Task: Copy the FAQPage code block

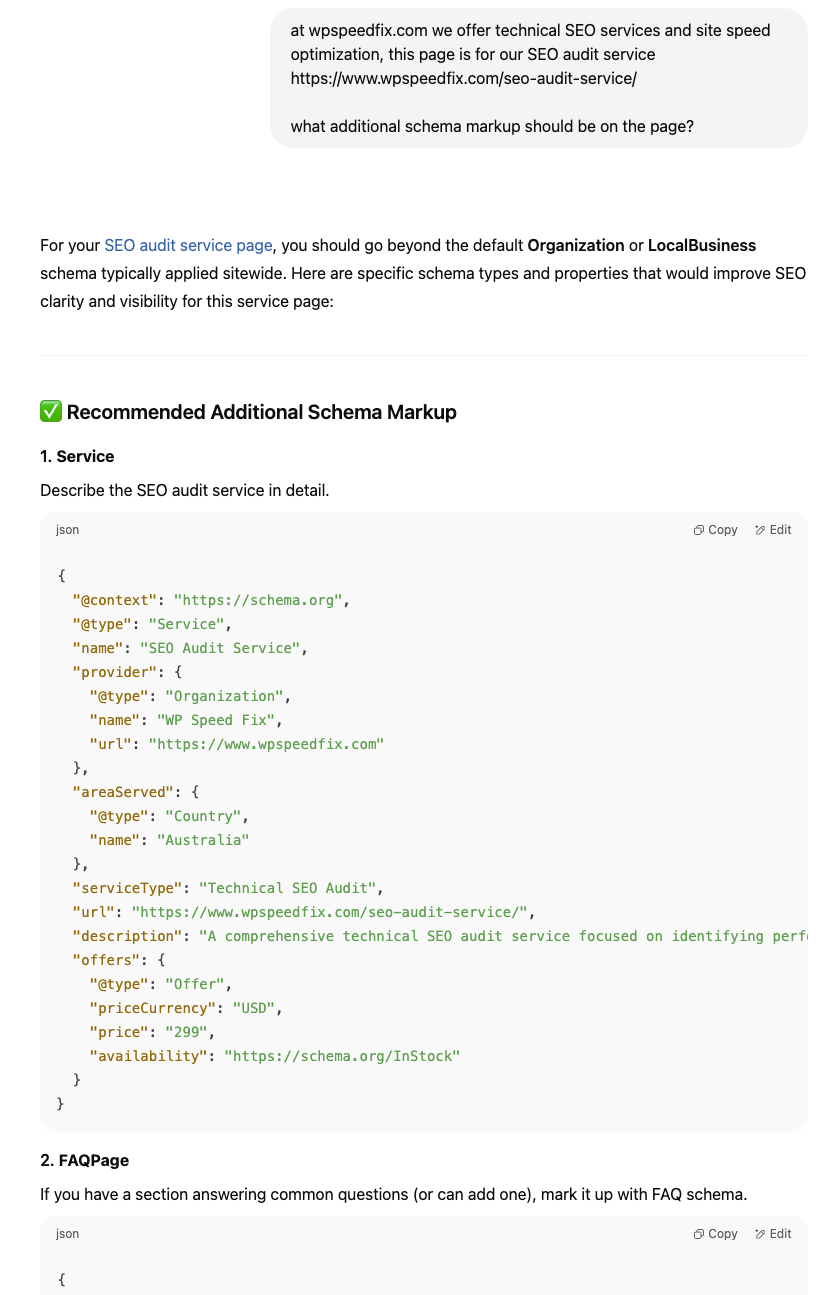Action: pyautogui.click(x=715, y=1234)
